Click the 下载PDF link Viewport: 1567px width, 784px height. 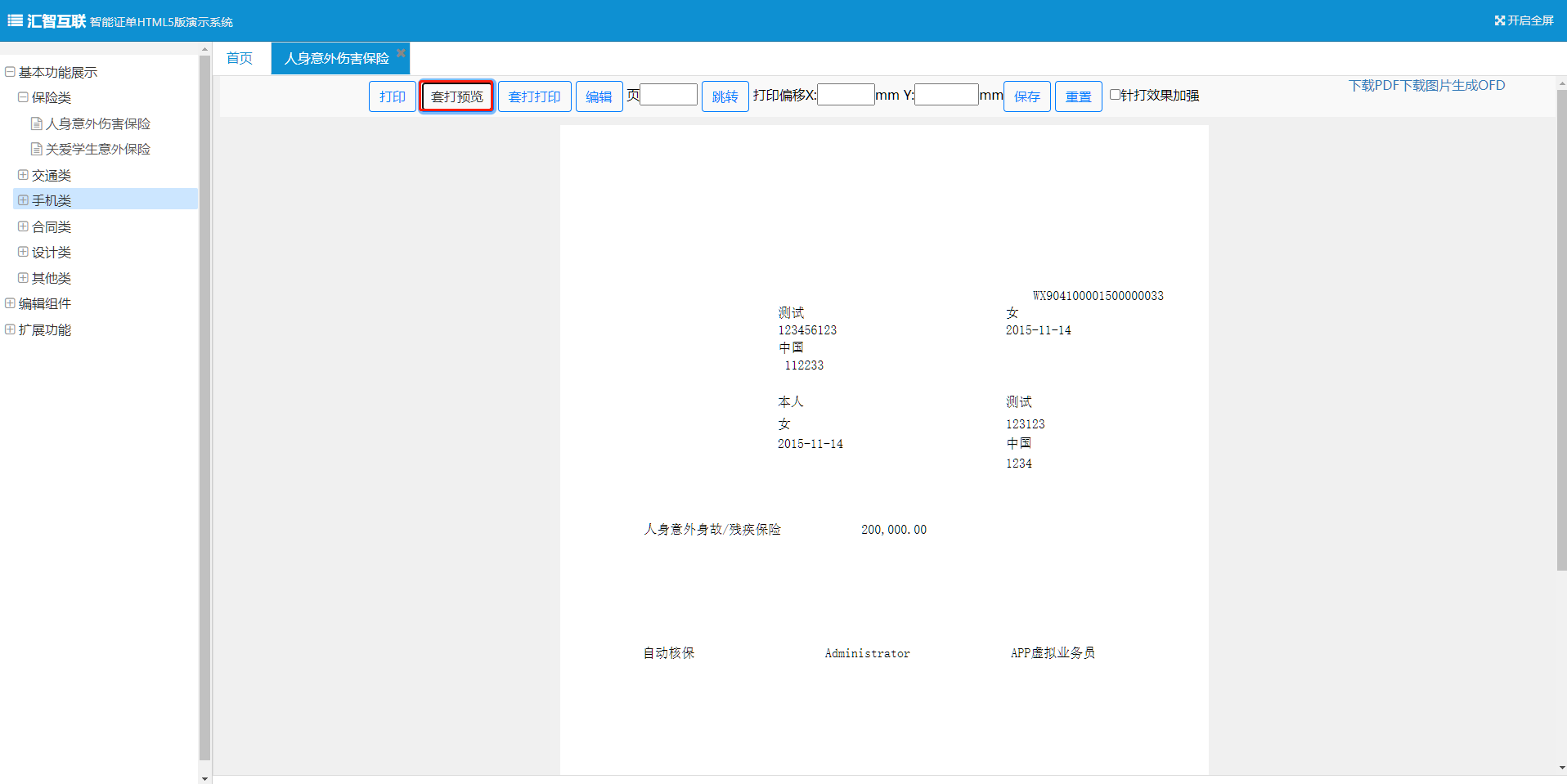tap(1374, 85)
